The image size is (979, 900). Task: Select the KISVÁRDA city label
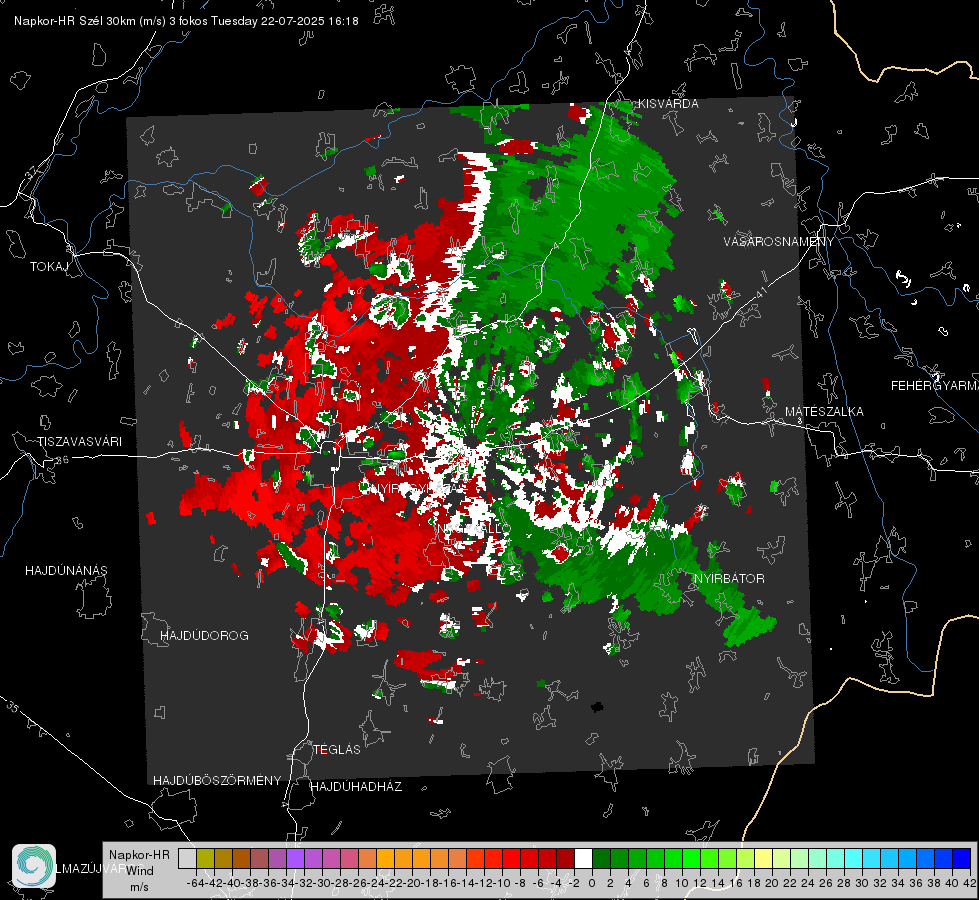point(668,104)
